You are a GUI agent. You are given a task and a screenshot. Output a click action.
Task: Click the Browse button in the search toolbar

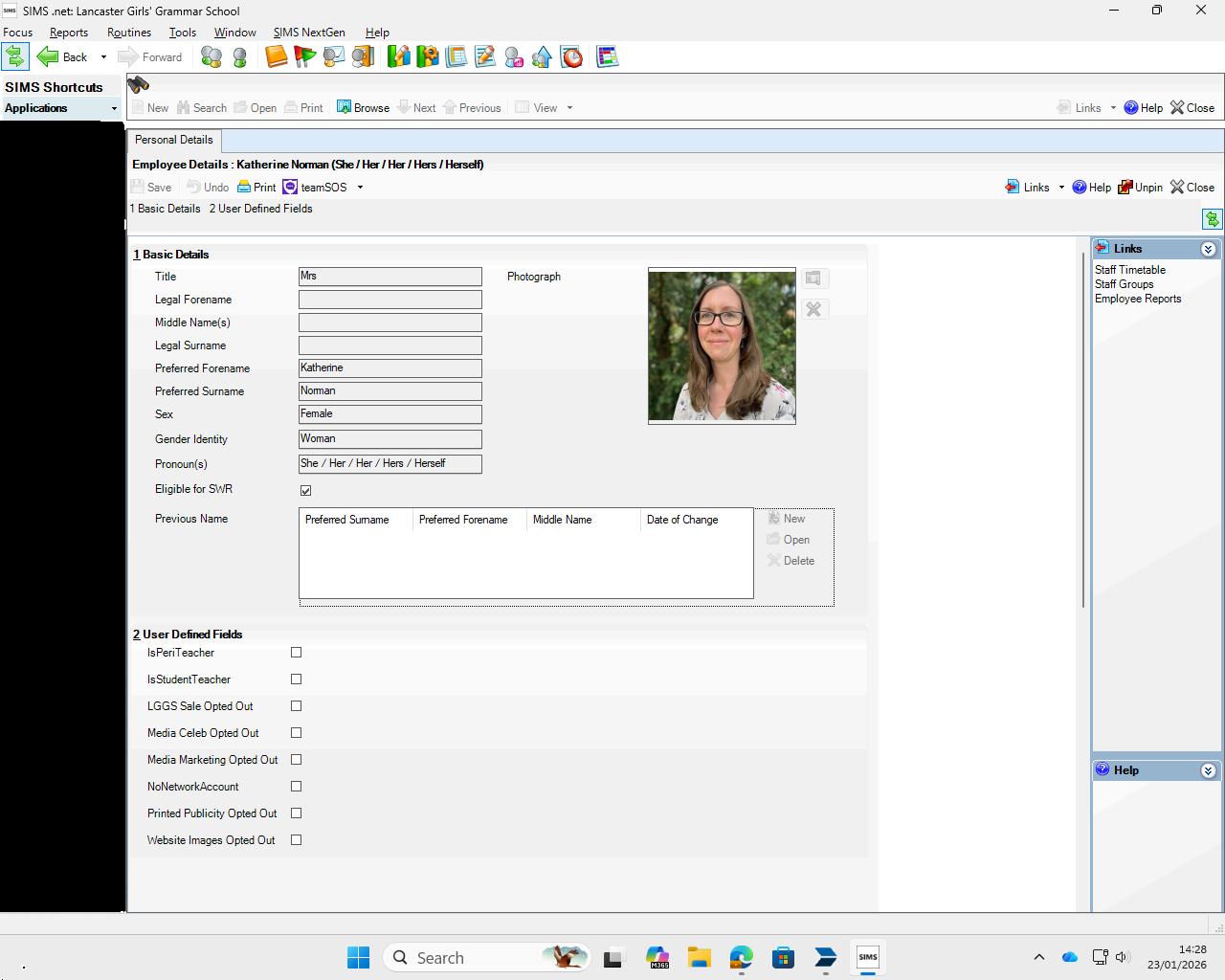(x=363, y=107)
